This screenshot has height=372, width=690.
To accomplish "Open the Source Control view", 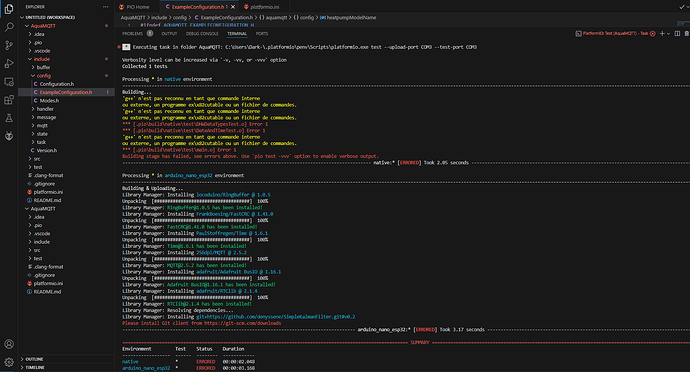I will (x=9, y=45).
